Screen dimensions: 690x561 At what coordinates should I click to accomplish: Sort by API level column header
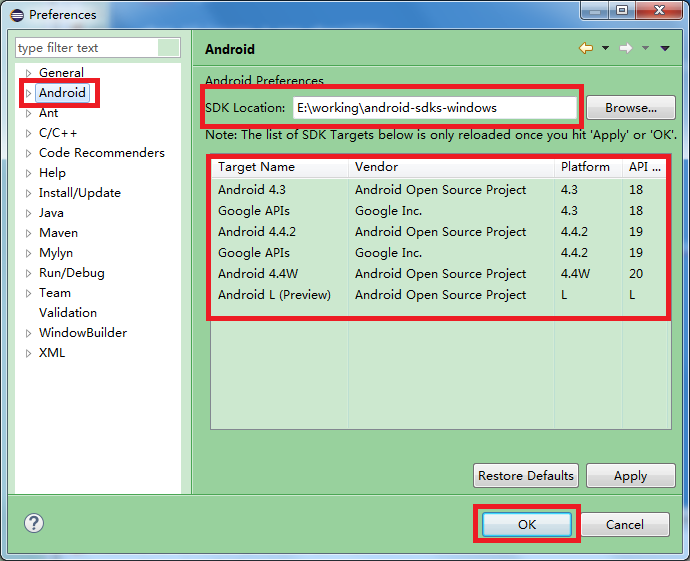644,167
